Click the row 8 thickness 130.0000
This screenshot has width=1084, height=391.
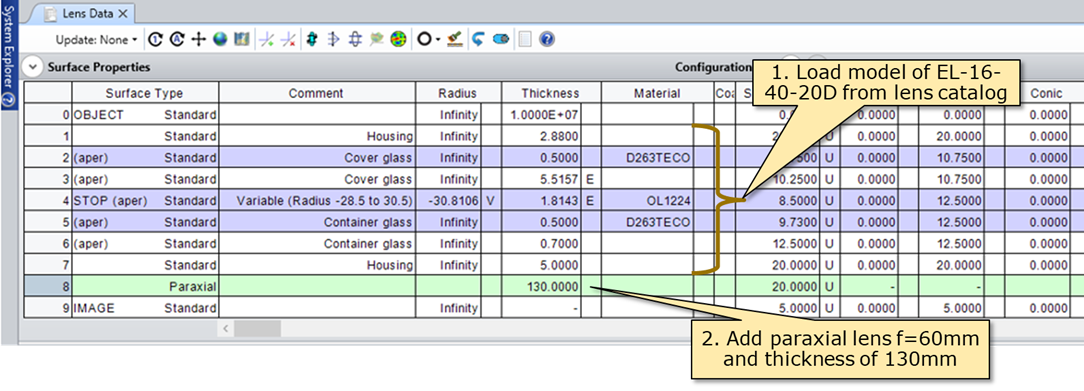click(541, 286)
